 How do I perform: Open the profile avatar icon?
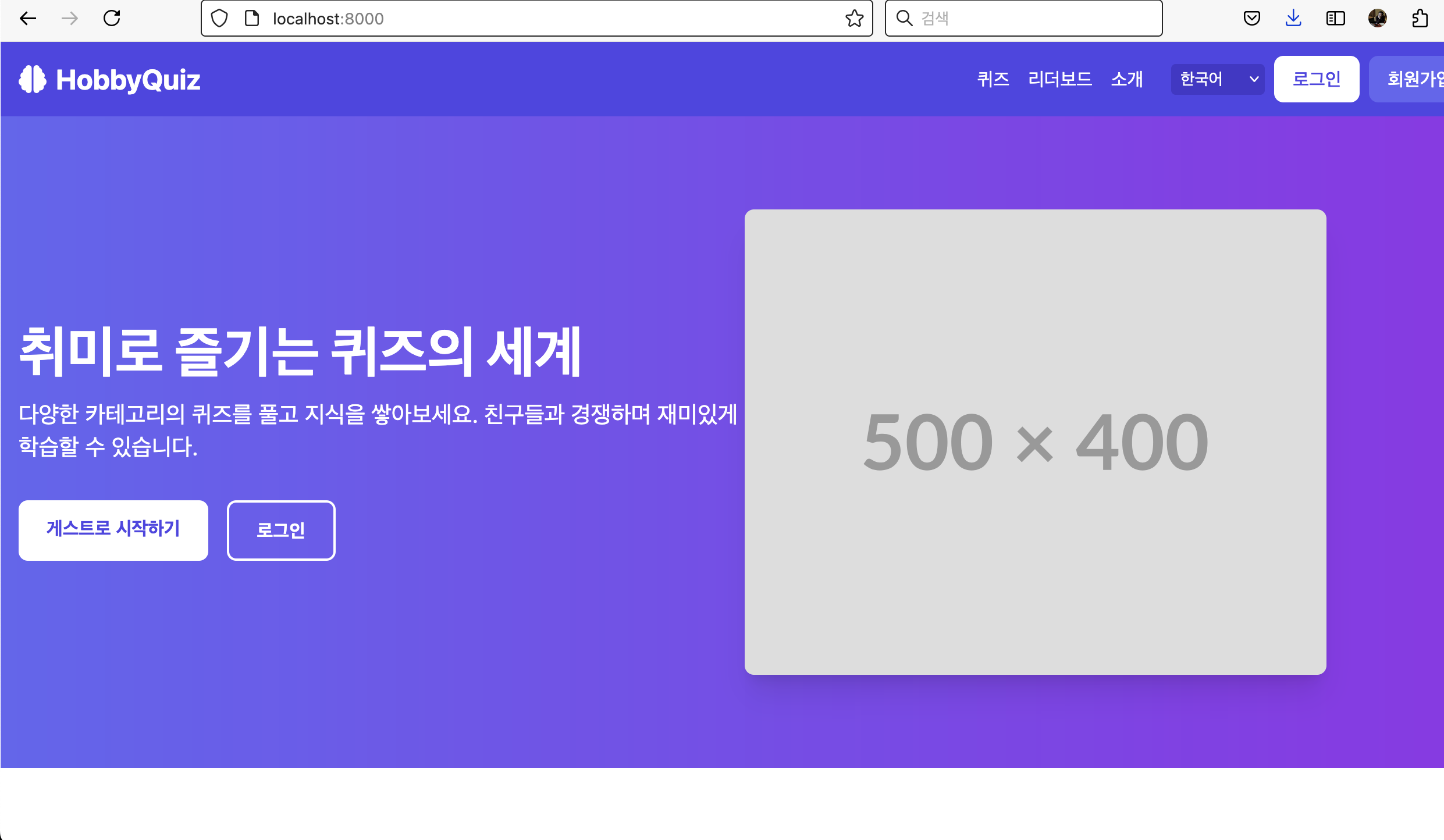click(x=1377, y=19)
